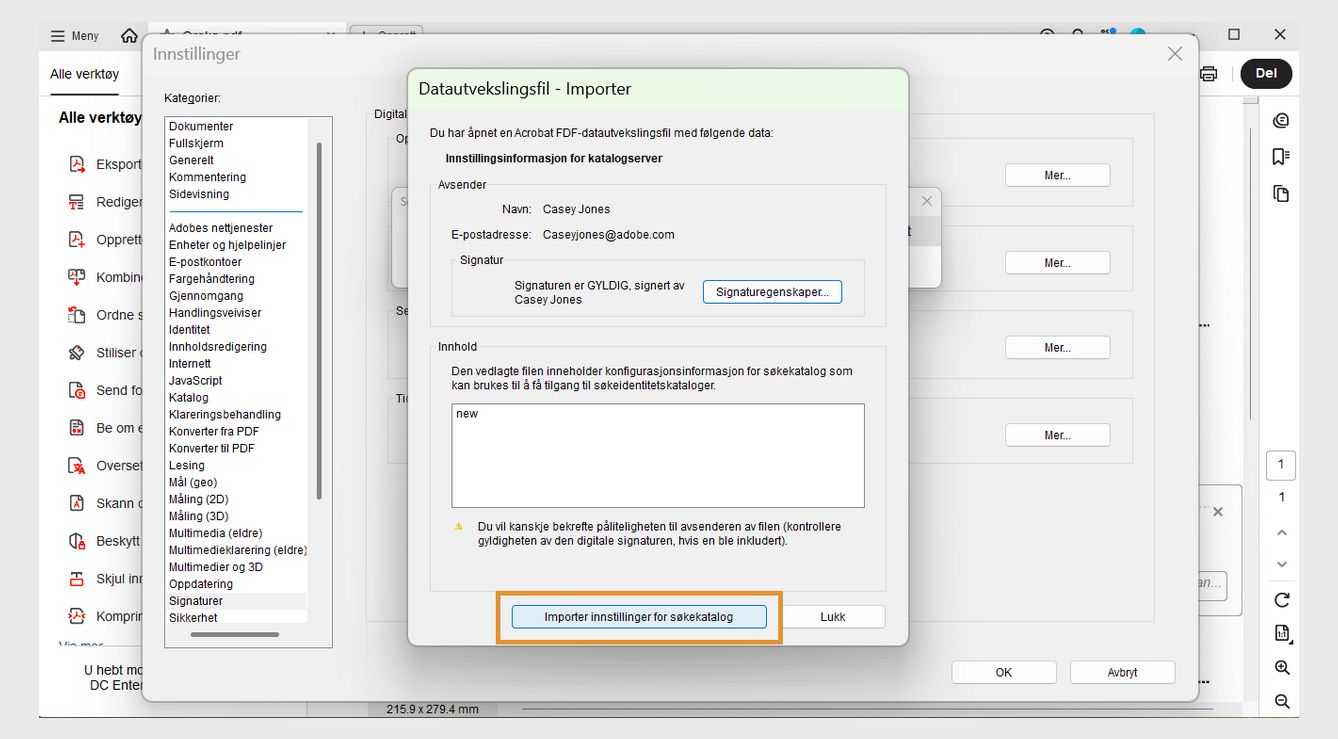The image size is (1338, 739).
Task: Open Signaturegenskaper dialog
Action: 772,291
